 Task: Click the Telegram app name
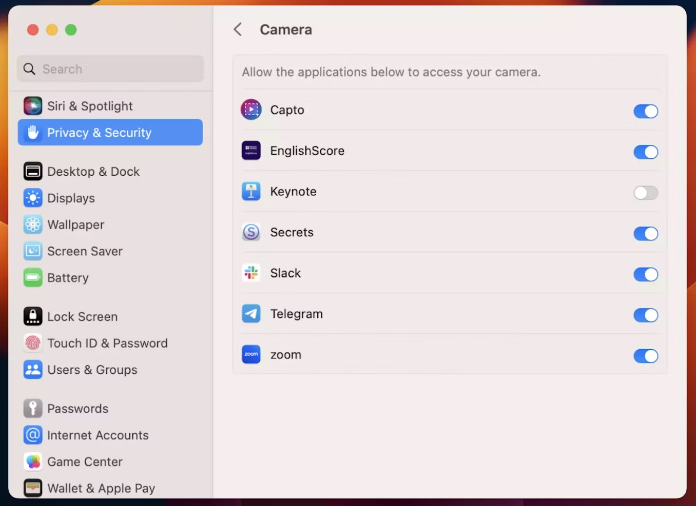click(x=297, y=314)
